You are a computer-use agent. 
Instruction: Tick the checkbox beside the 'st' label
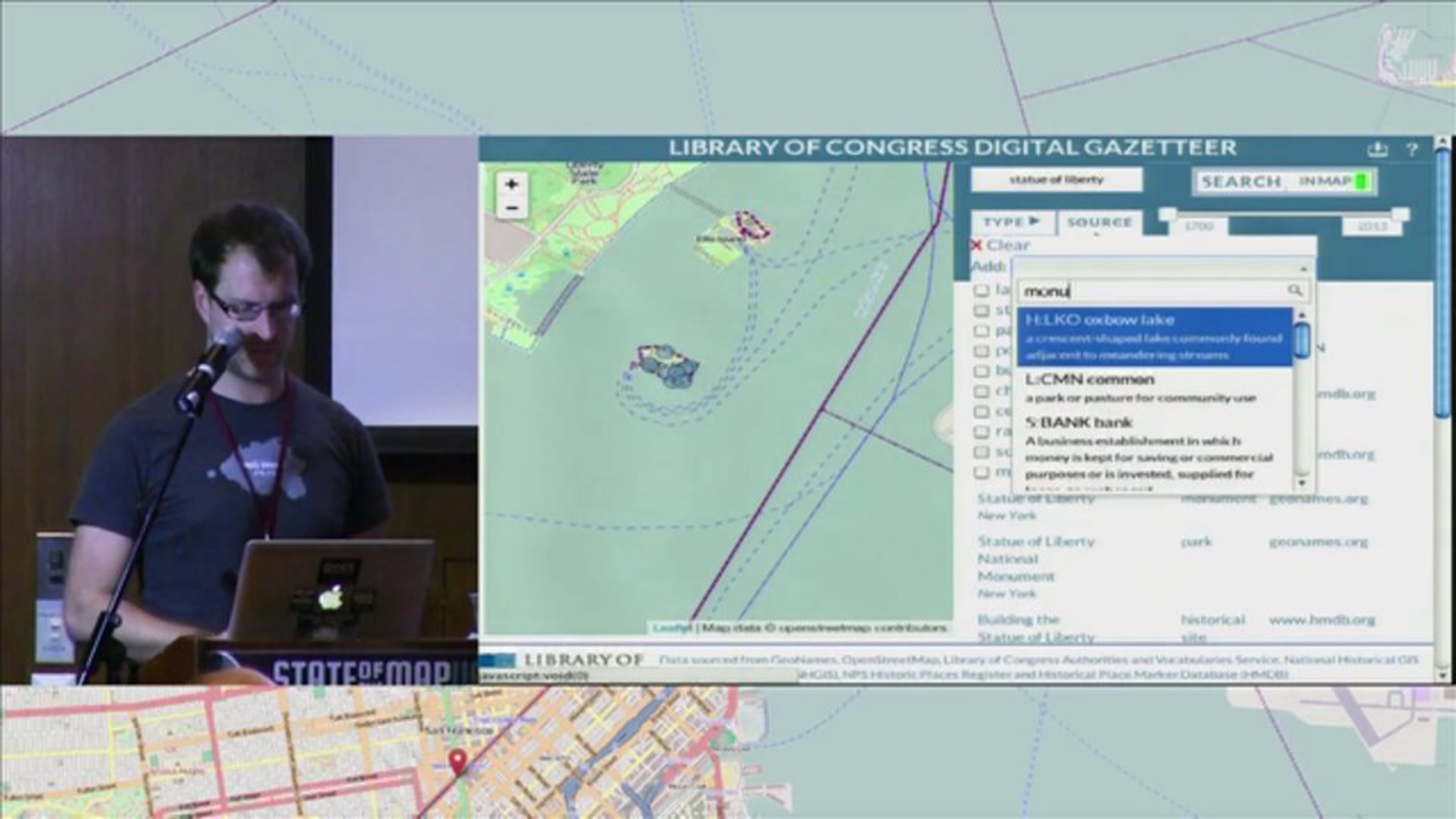coord(981,311)
